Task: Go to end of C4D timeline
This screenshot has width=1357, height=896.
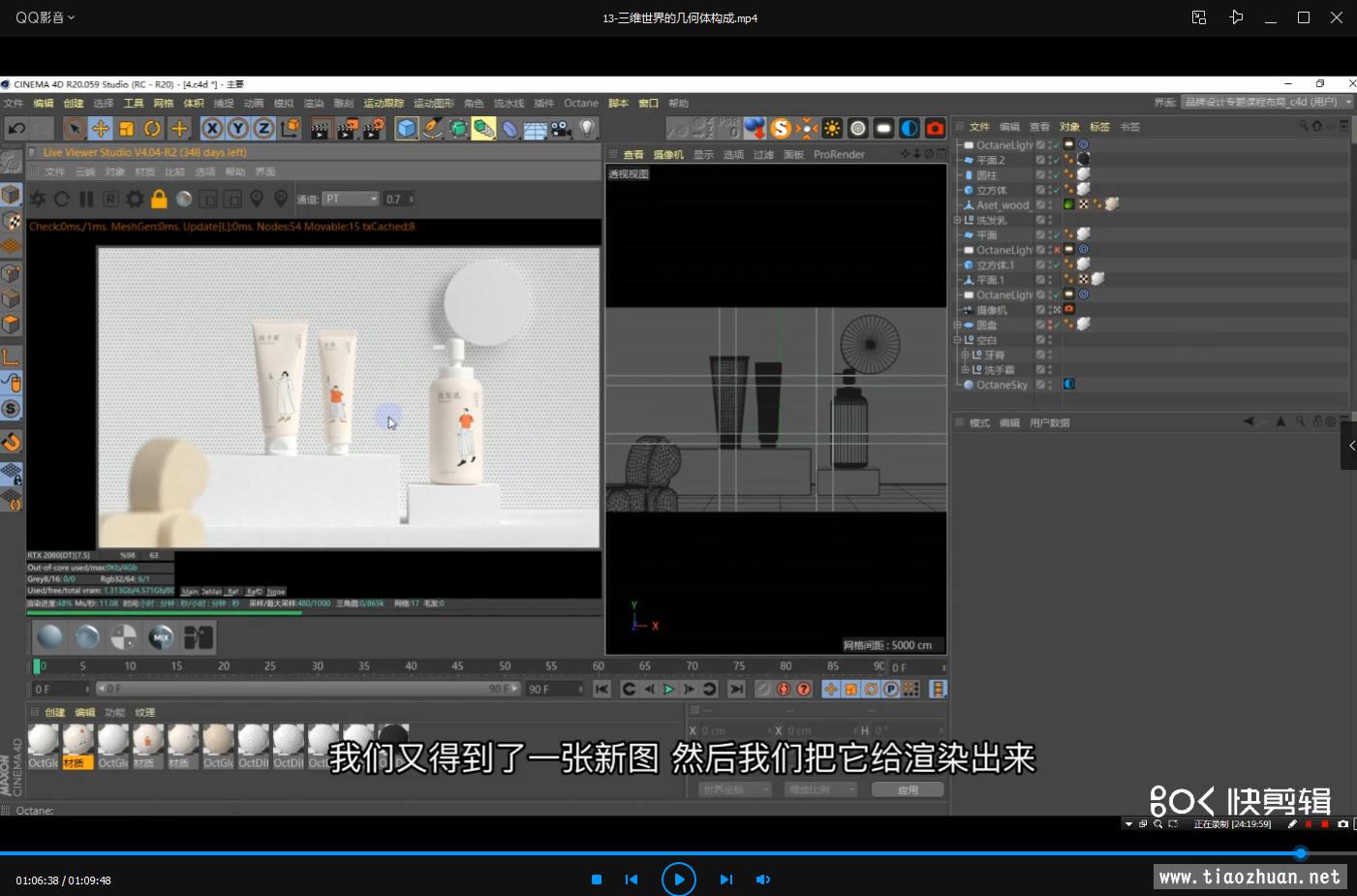Action: click(x=736, y=689)
